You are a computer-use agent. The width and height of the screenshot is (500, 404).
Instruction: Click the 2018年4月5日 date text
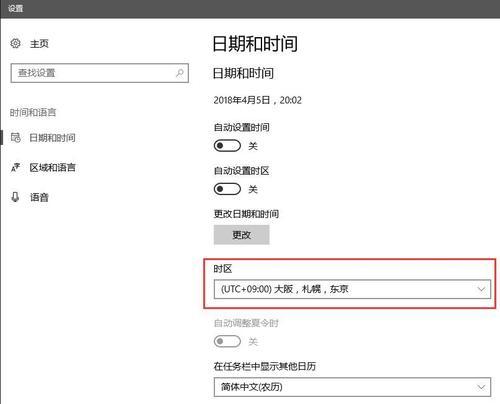click(242, 100)
